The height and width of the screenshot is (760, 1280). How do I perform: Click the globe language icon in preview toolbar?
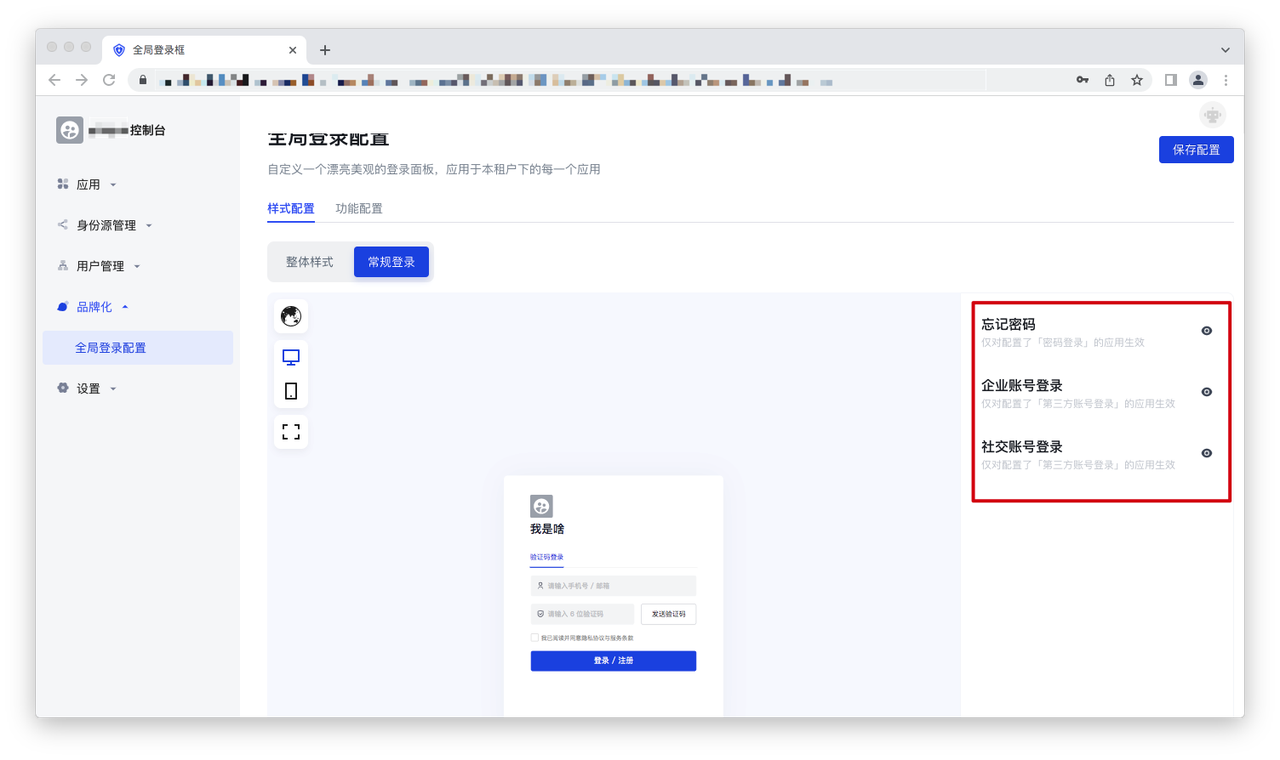(x=291, y=317)
